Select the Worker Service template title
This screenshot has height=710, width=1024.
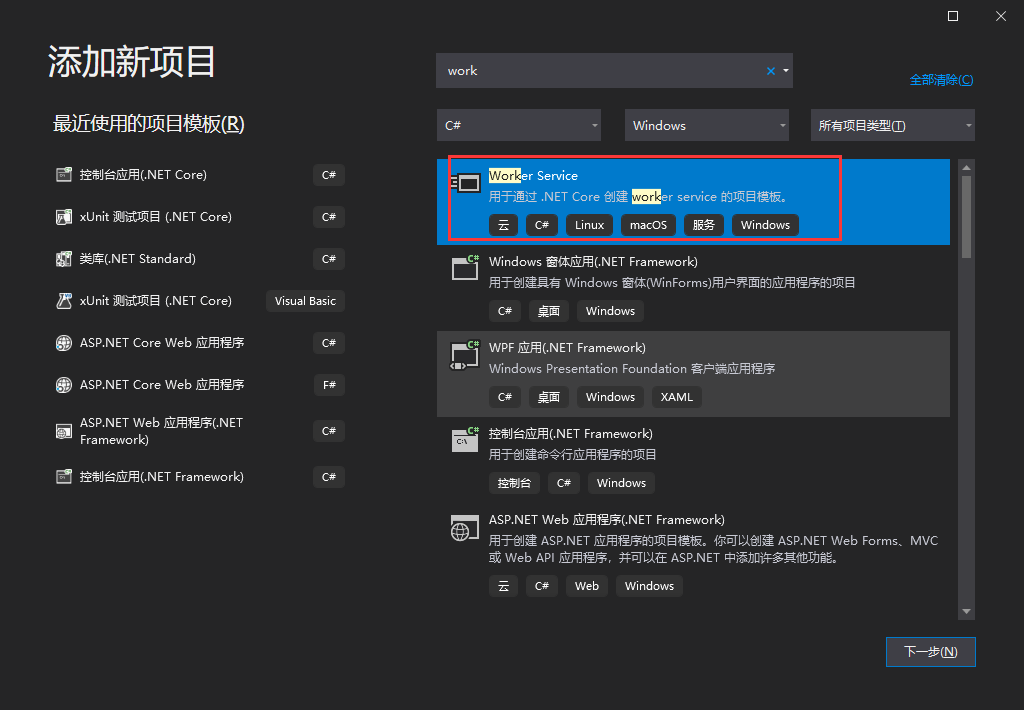point(533,176)
